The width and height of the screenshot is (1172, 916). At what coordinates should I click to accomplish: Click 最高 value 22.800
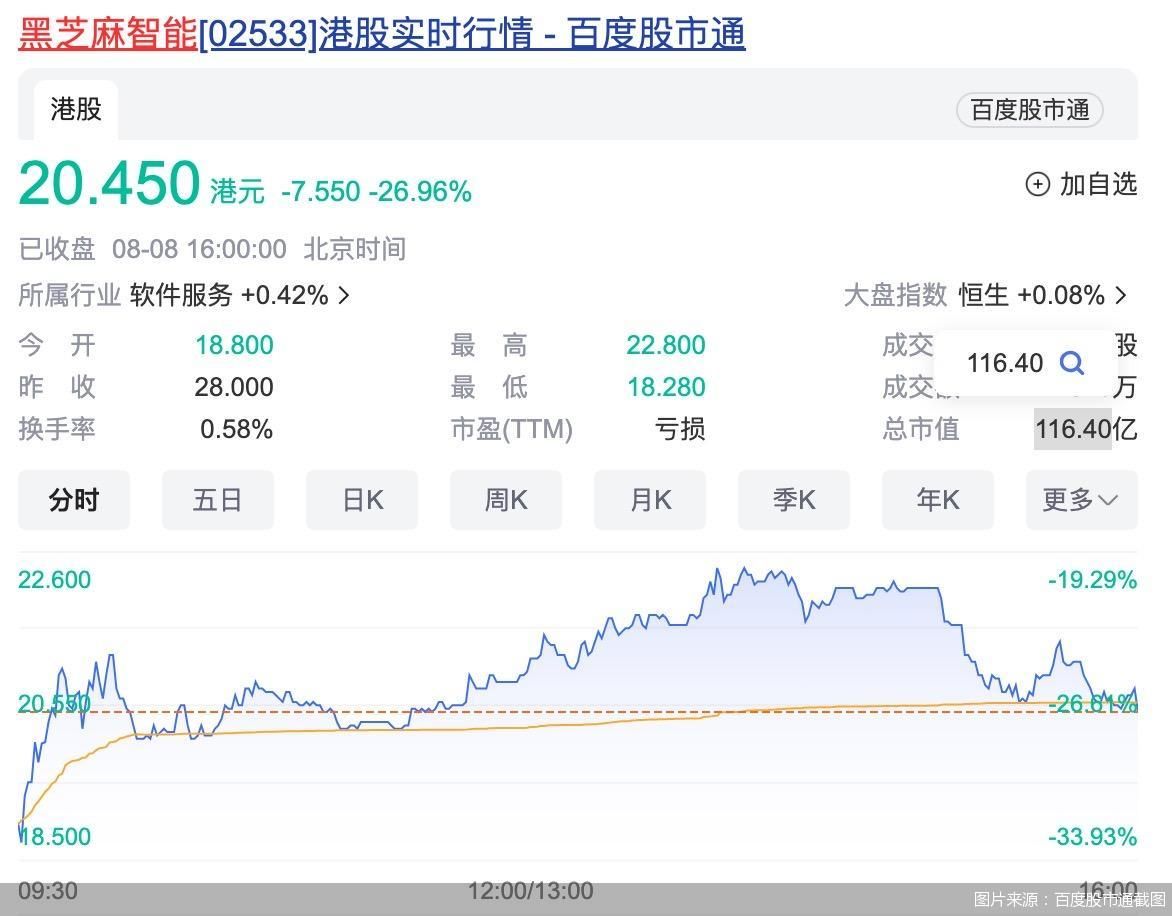point(665,345)
